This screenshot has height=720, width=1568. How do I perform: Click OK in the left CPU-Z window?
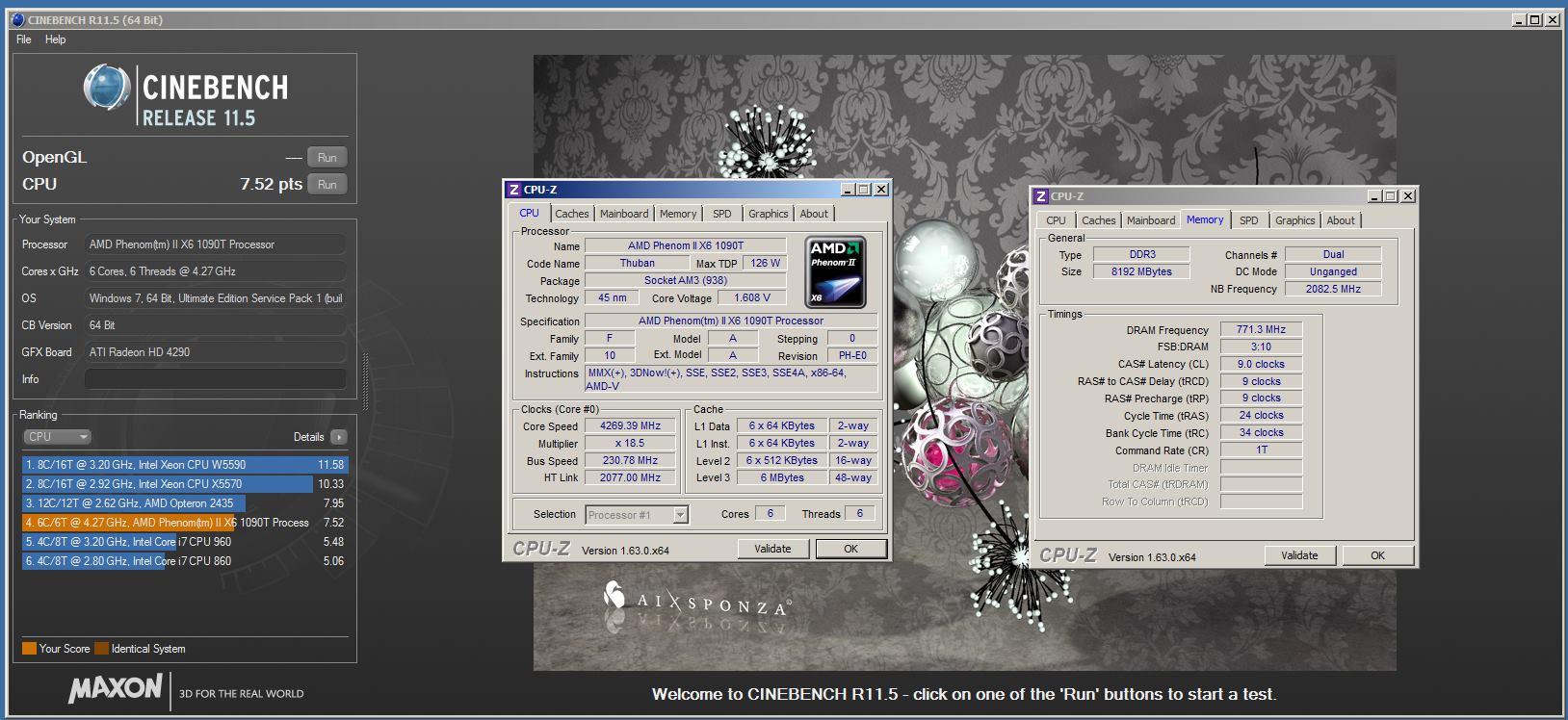[850, 549]
